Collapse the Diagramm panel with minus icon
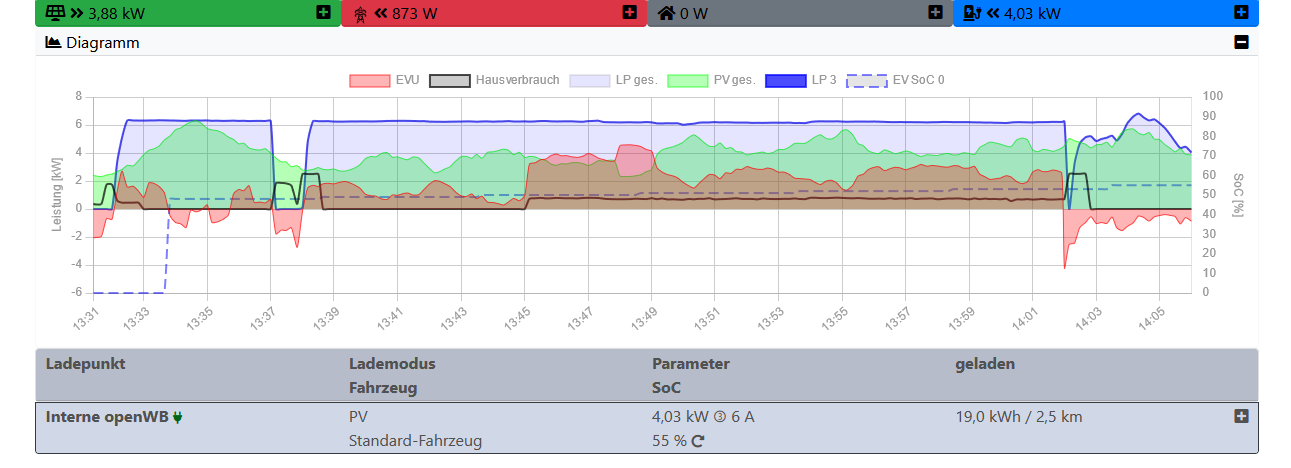This screenshot has height=468, width=1291. tap(1241, 43)
